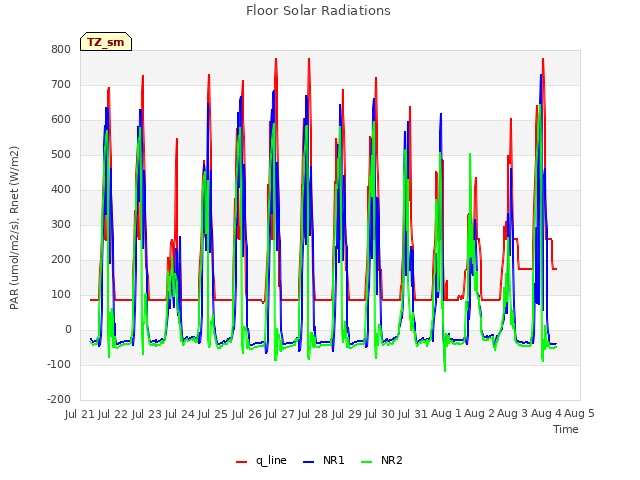Click the PAR/Rnet y-axis title

pos(14,228)
